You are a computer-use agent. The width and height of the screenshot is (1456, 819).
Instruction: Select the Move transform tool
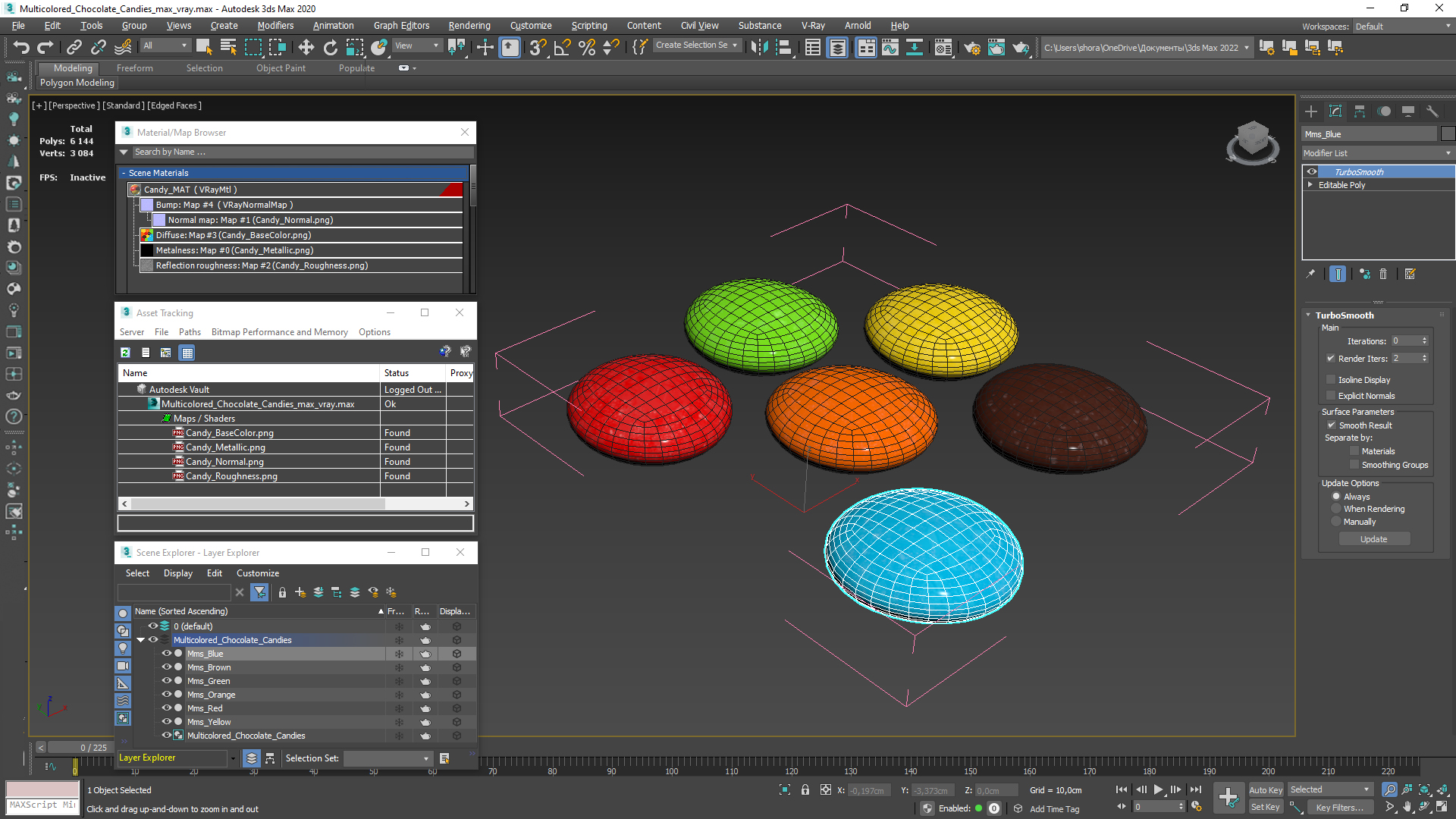click(306, 48)
